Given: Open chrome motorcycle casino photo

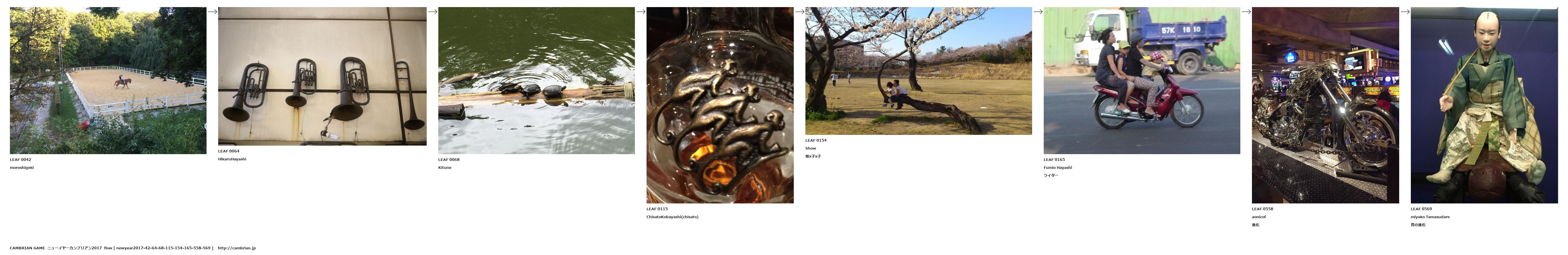Looking at the screenshot, I should (x=1326, y=105).
